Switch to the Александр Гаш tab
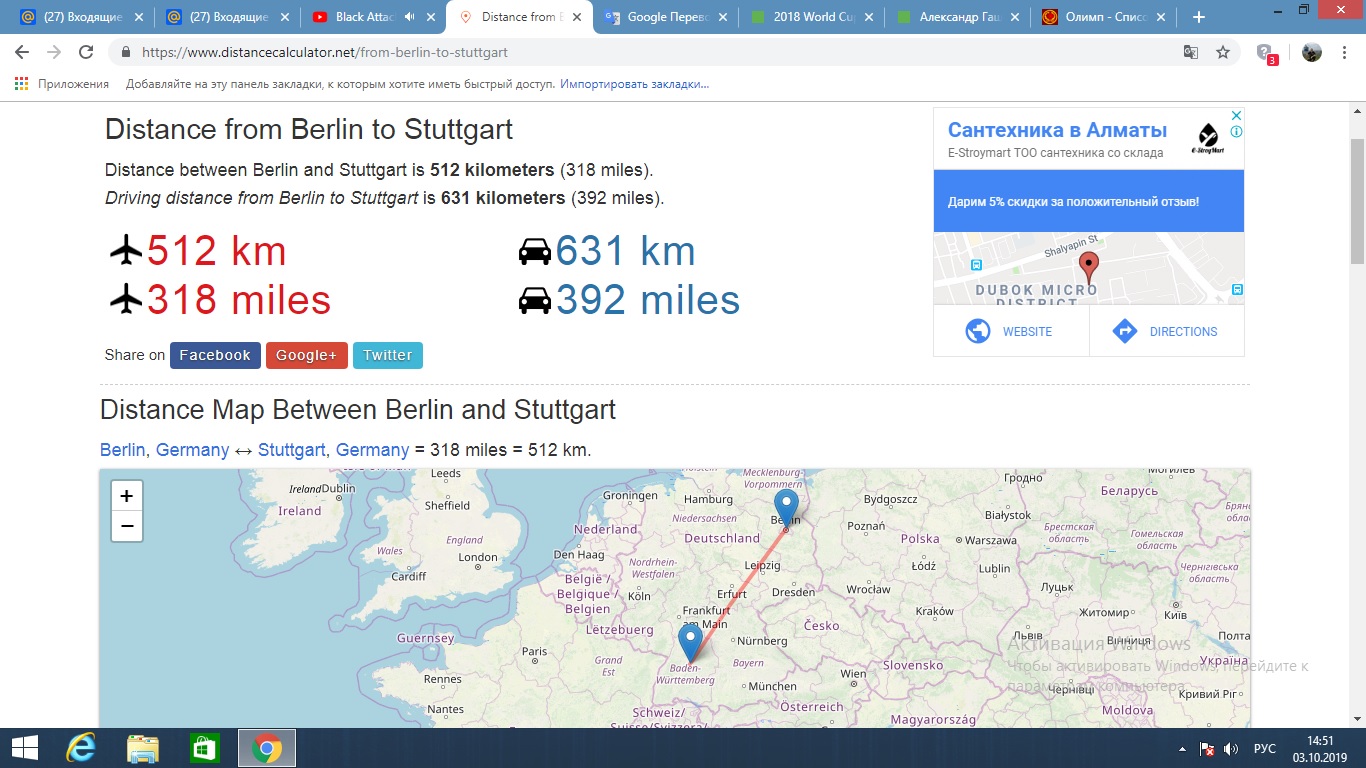Viewport: 1366px width, 768px height. point(962,17)
